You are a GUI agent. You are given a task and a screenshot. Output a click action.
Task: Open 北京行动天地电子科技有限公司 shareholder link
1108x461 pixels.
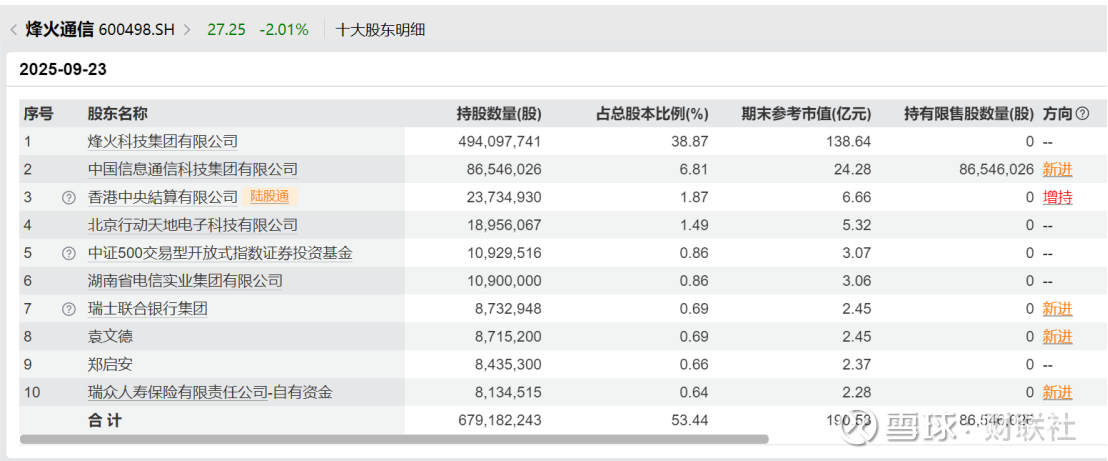(193, 225)
